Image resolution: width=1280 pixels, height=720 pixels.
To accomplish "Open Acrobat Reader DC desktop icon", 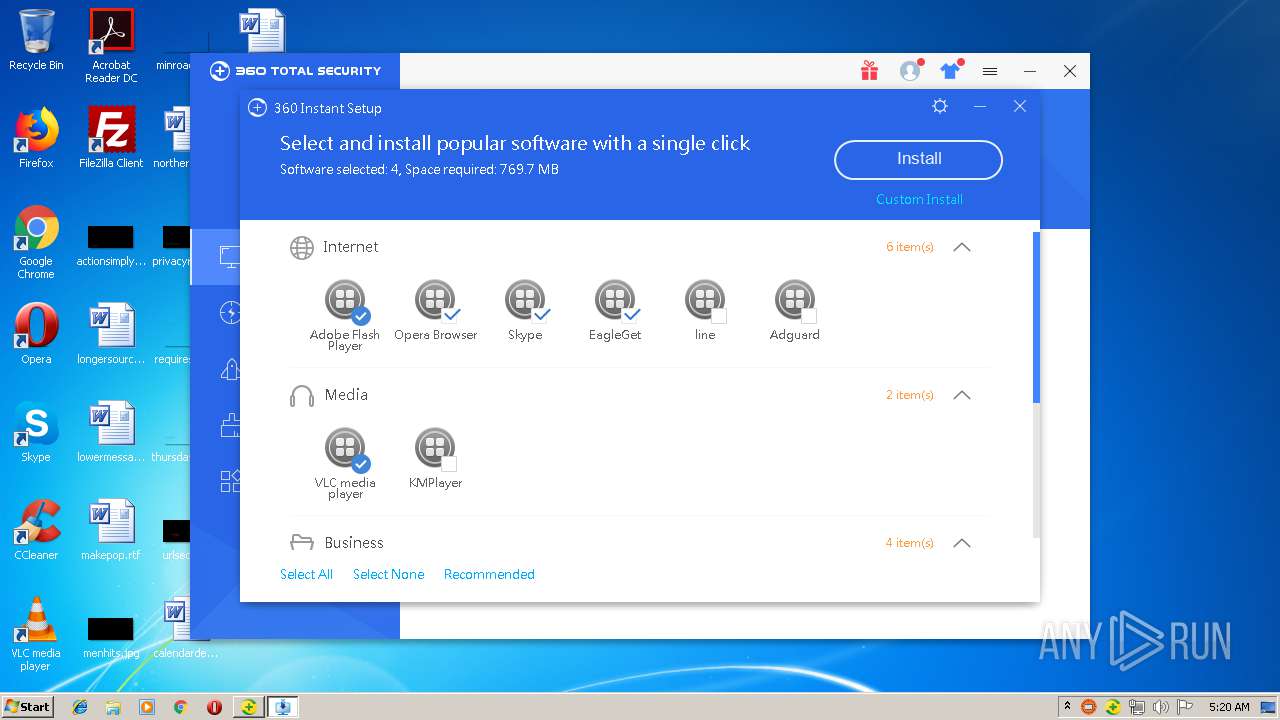I will 111,46.
